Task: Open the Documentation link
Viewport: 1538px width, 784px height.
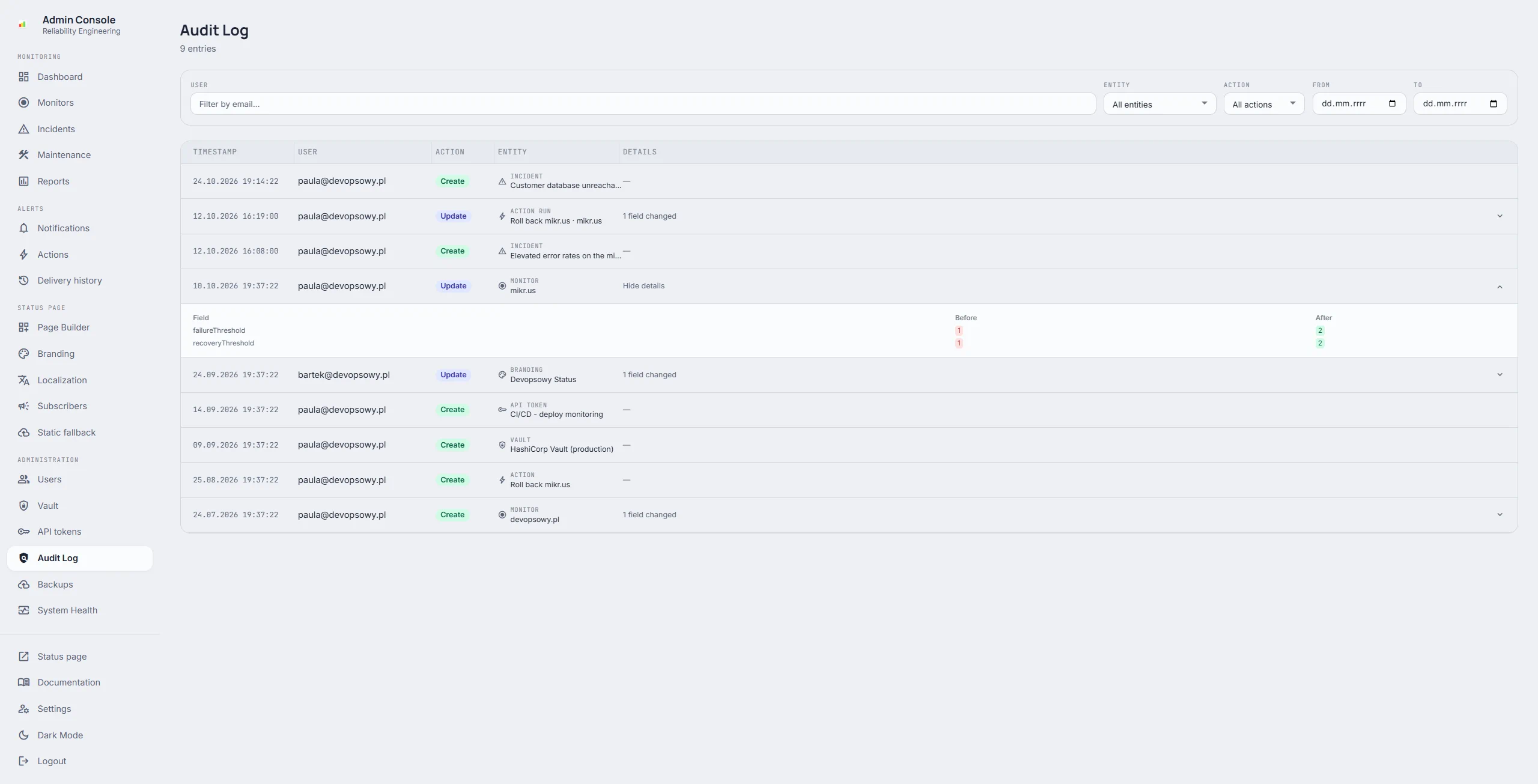Action: [80, 682]
